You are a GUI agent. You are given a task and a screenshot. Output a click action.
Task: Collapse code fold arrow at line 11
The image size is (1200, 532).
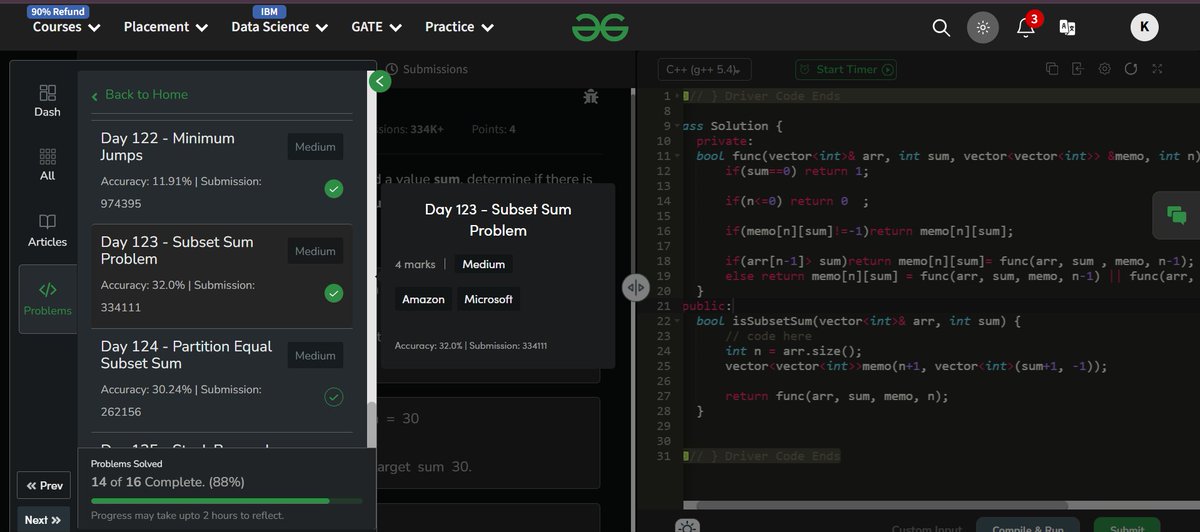click(678, 156)
